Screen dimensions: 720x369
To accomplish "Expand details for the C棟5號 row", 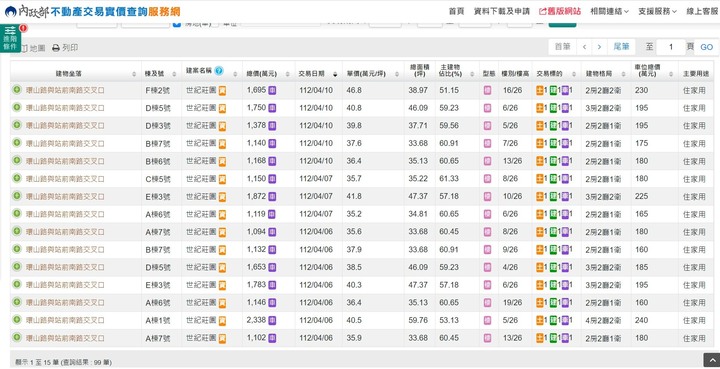I will (x=17, y=178).
